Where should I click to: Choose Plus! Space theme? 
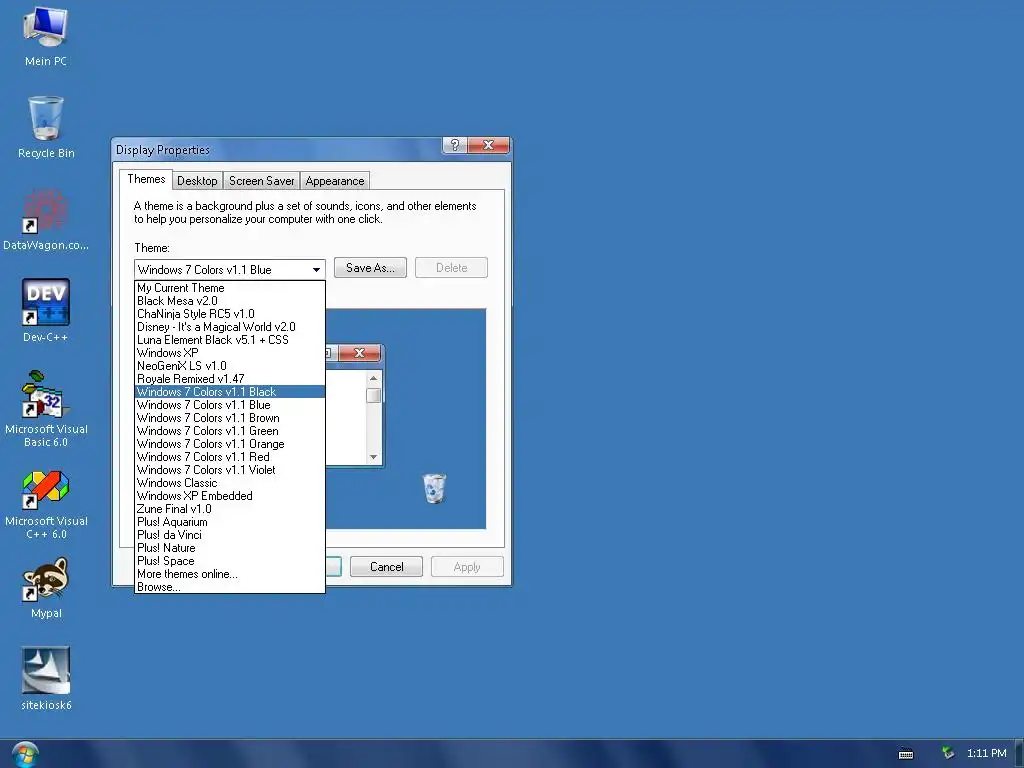pos(230,561)
